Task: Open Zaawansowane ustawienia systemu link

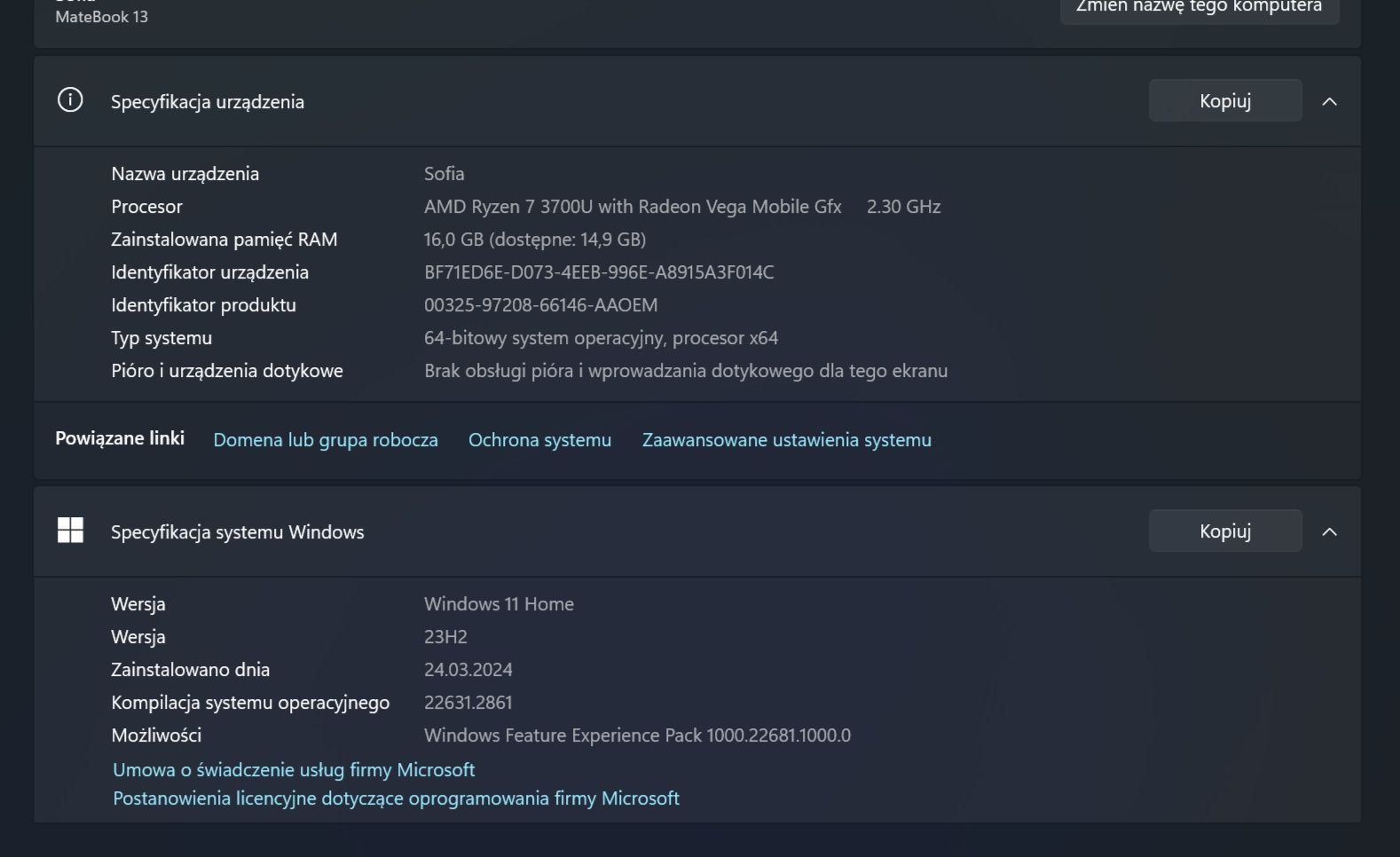Action: click(x=787, y=440)
